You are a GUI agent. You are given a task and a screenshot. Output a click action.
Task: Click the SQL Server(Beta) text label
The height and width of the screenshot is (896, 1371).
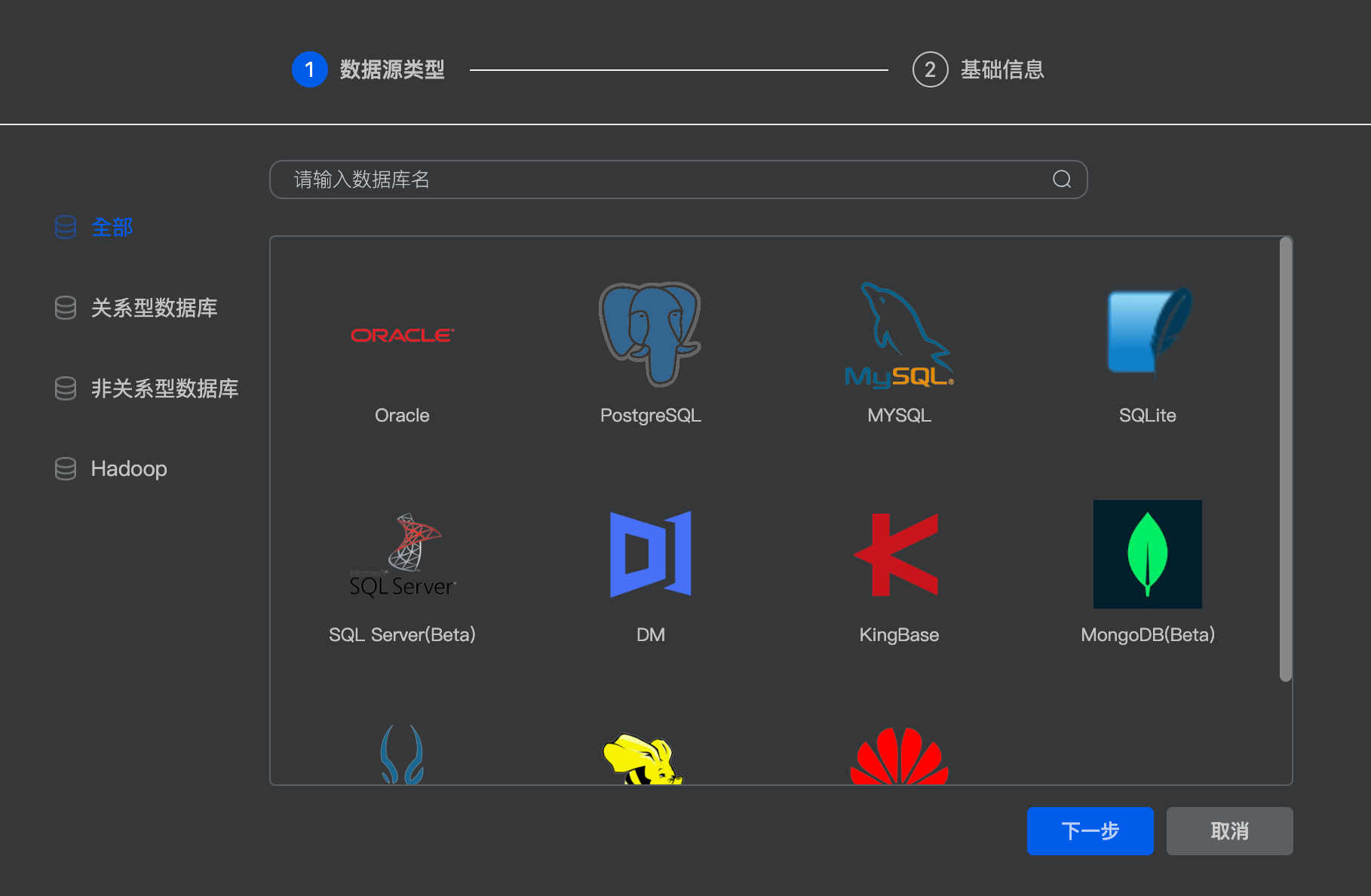402,635
